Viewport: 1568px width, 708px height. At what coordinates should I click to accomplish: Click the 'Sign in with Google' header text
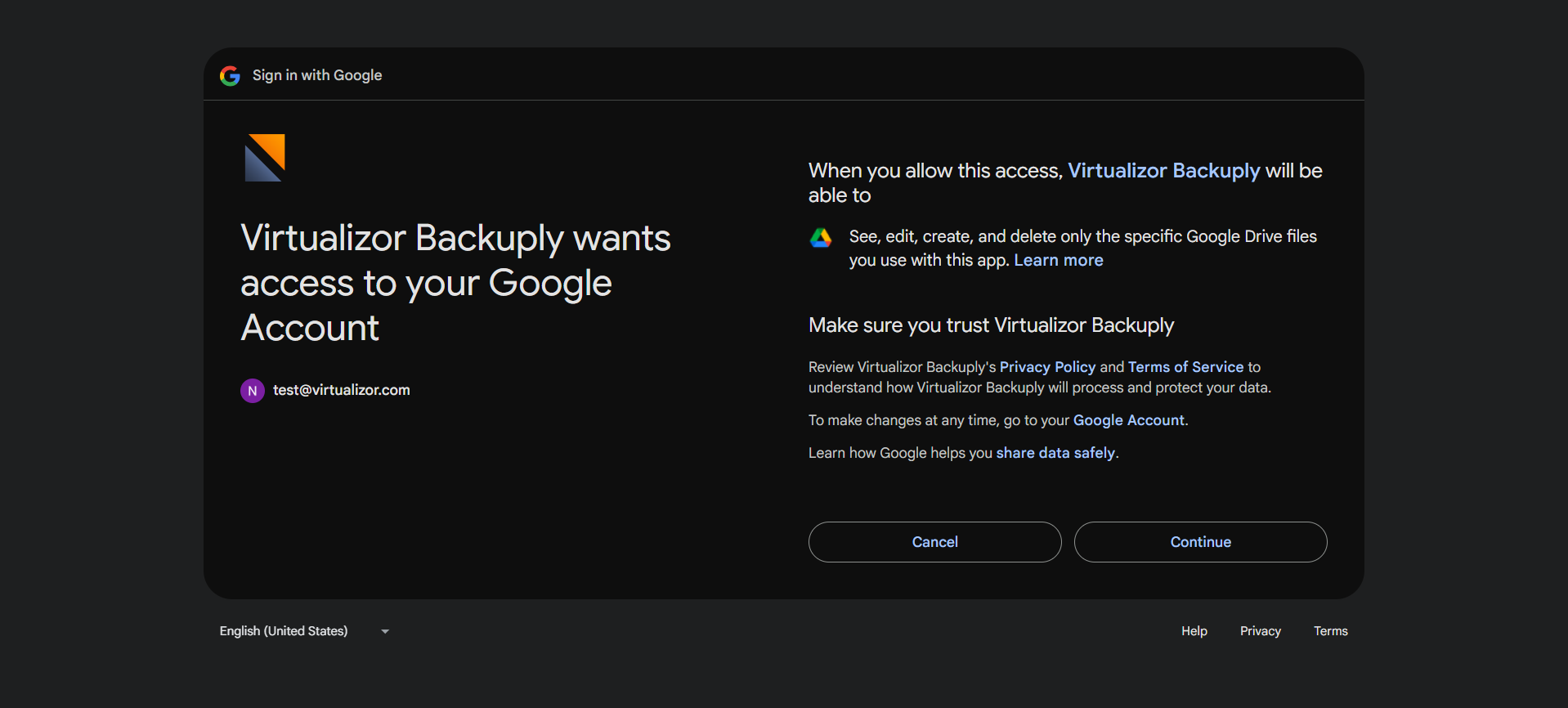point(317,75)
